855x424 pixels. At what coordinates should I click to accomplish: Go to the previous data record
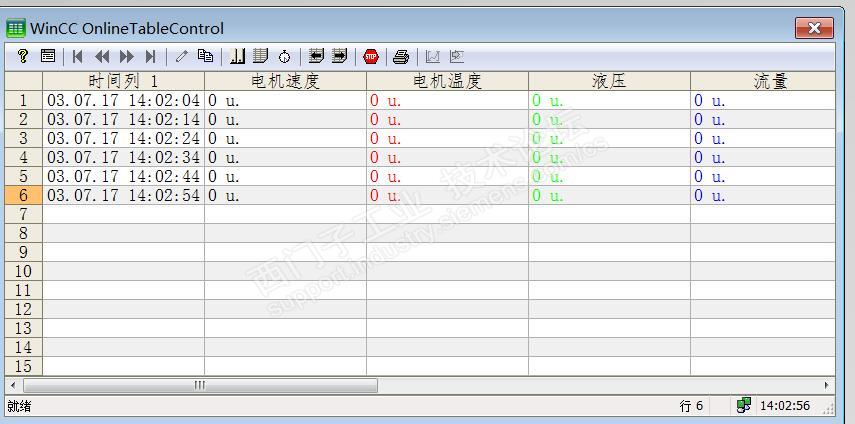click(102, 56)
